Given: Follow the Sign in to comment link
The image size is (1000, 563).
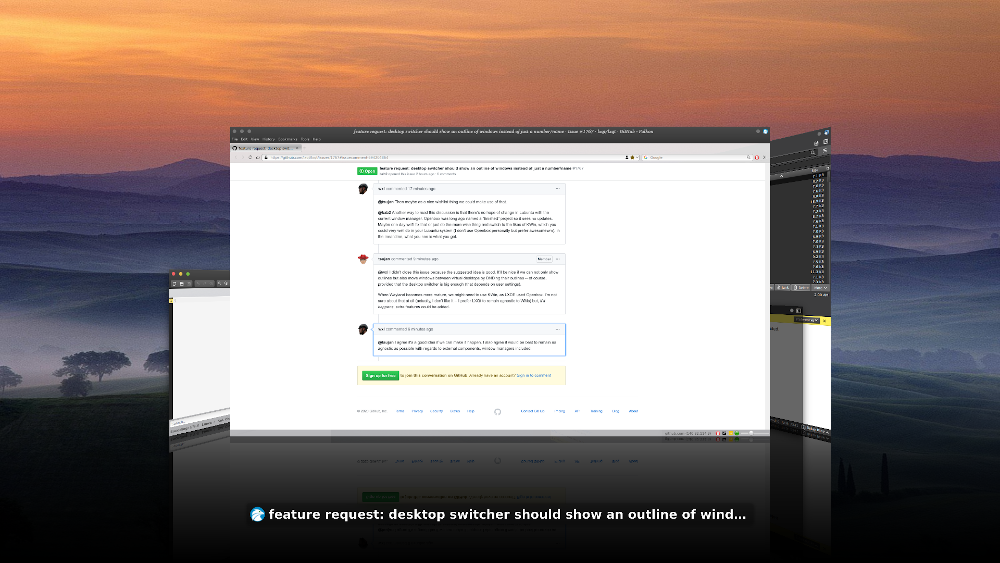Looking at the screenshot, I should pyautogui.click(x=534, y=376).
